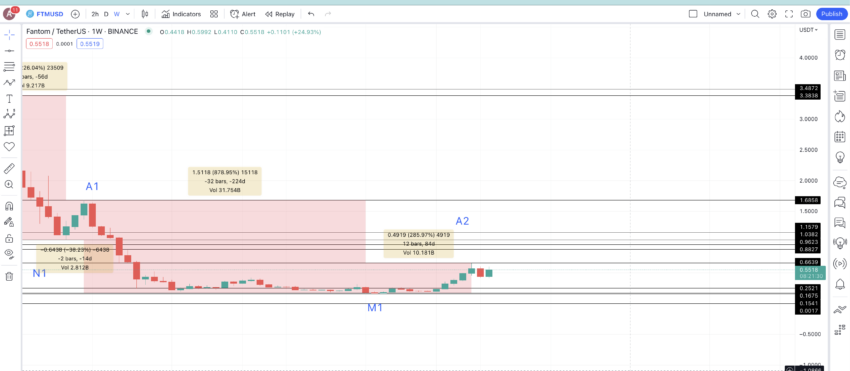Redo the last undone action
The height and width of the screenshot is (371, 850).
pyautogui.click(x=327, y=14)
